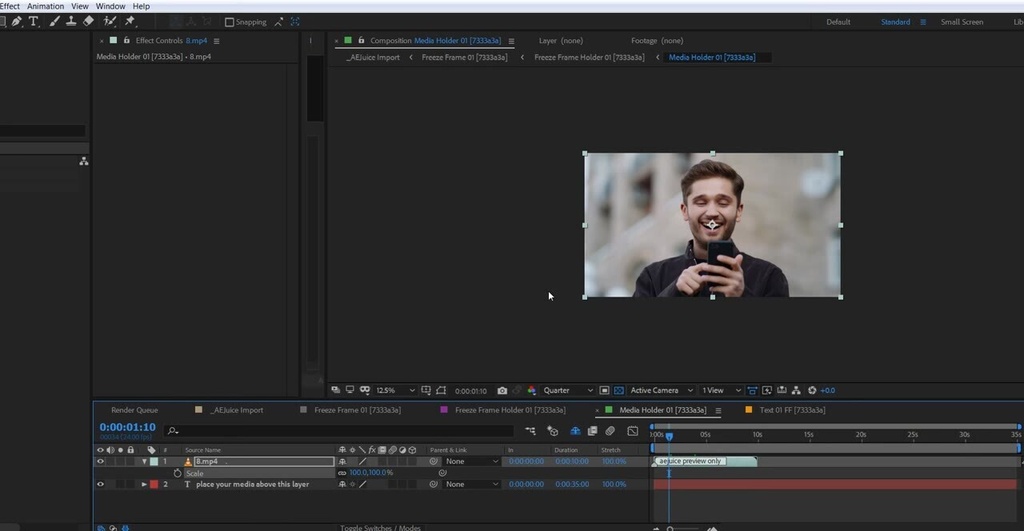This screenshot has width=1024, height=531.
Task: Toggle lock on the Composition viewer panel
Action: [x=360, y=40]
